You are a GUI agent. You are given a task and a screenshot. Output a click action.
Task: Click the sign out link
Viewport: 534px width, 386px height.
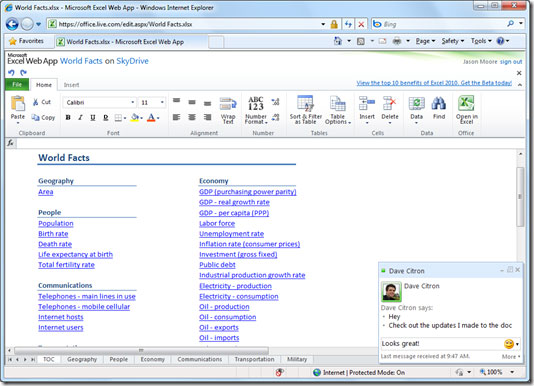(511, 62)
